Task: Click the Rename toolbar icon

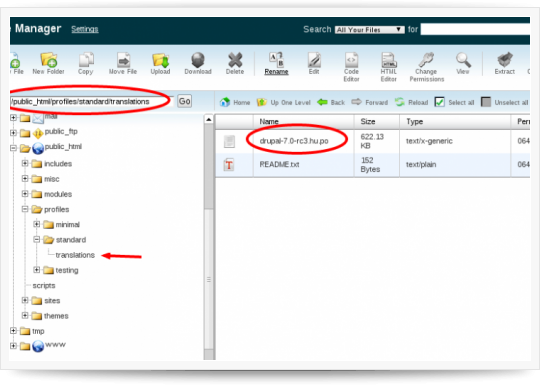Action: (x=276, y=60)
